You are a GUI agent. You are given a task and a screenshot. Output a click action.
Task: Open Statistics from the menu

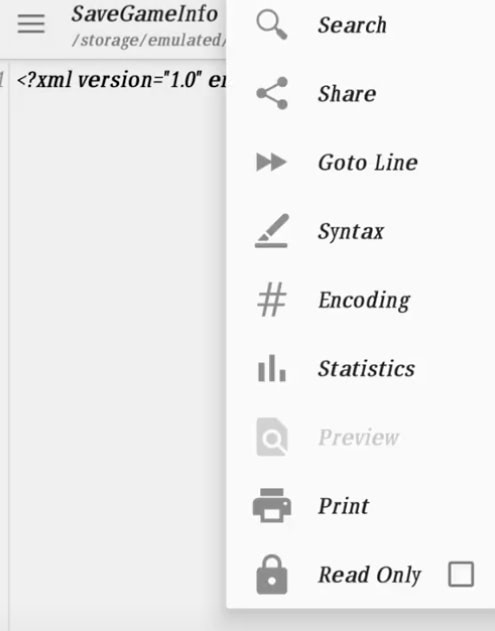click(361, 368)
